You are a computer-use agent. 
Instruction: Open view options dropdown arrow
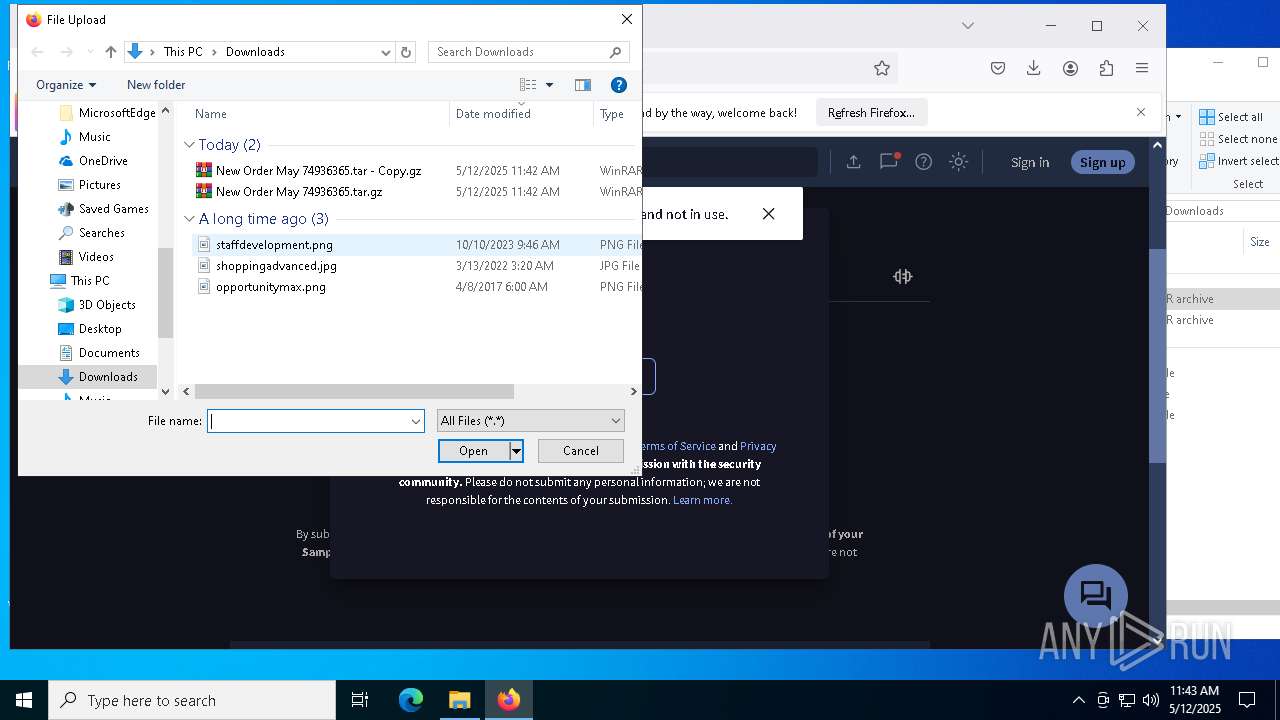pos(549,85)
